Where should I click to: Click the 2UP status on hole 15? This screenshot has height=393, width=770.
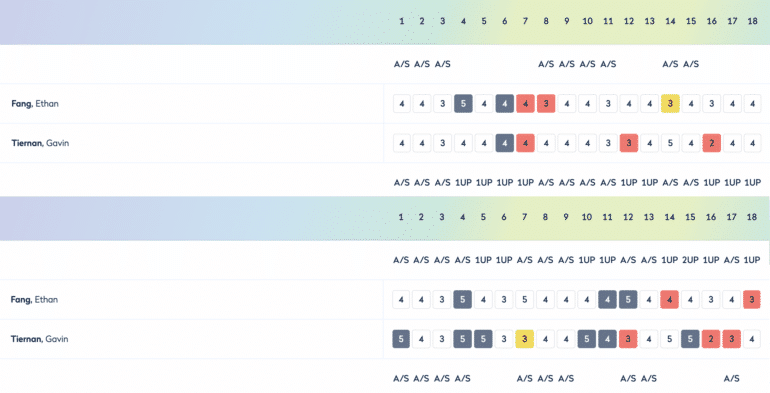pyautogui.click(x=690, y=260)
